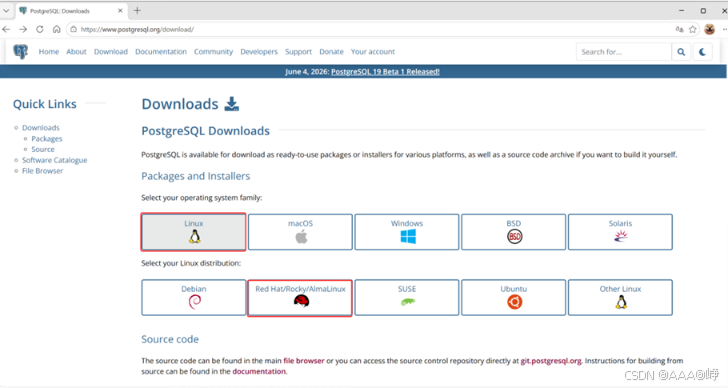Select the Linux operating system tile
The image size is (728, 388).
click(194, 232)
